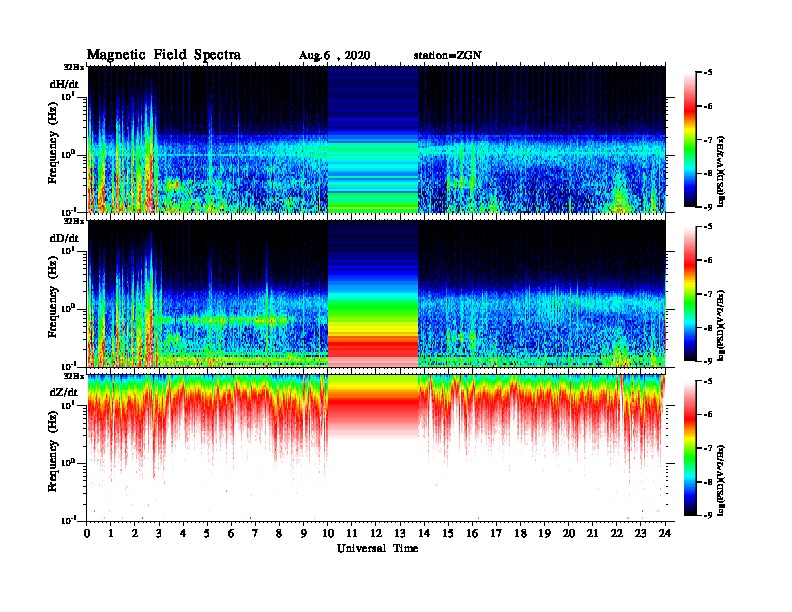Click hour "19" on the time axis

544,534
